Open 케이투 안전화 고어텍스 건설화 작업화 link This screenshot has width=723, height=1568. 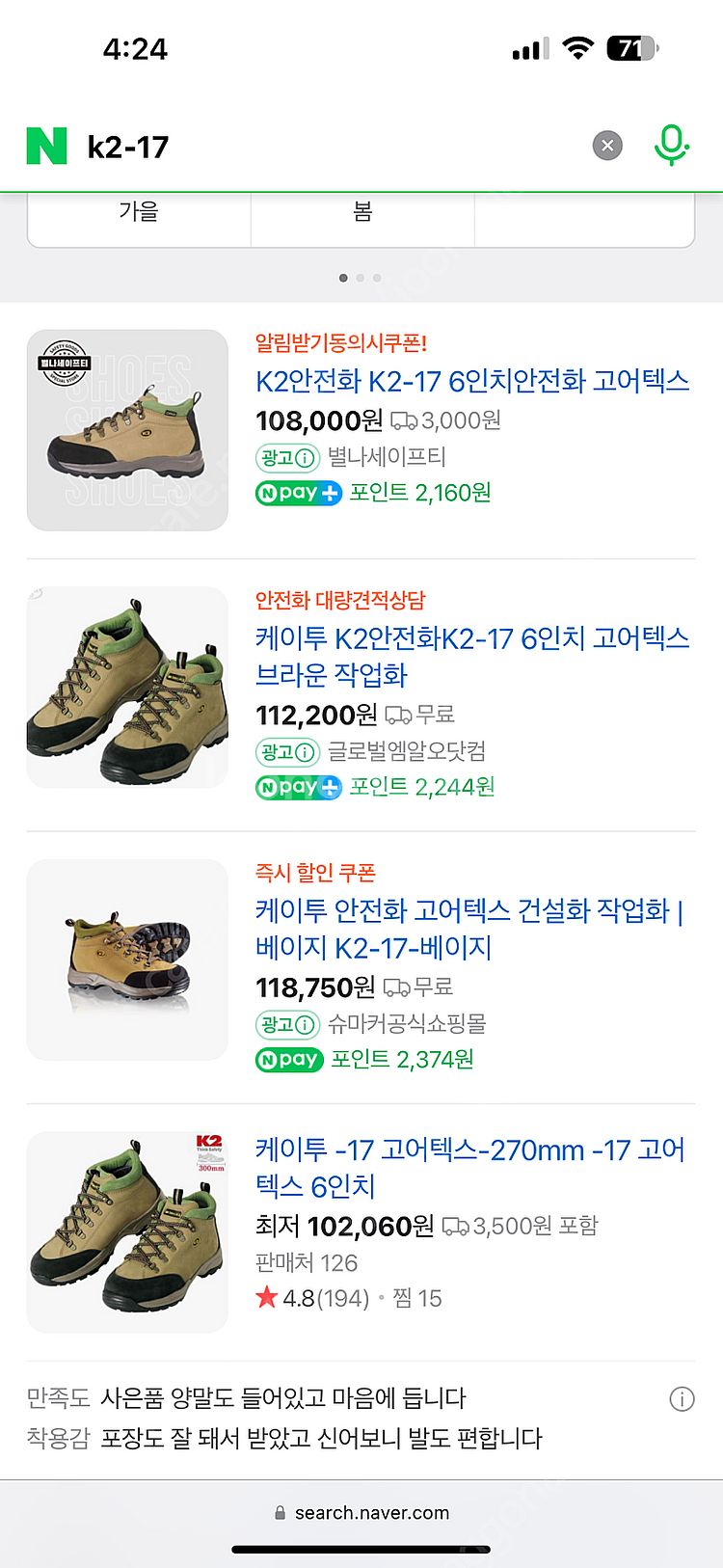[x=469, y=929]
